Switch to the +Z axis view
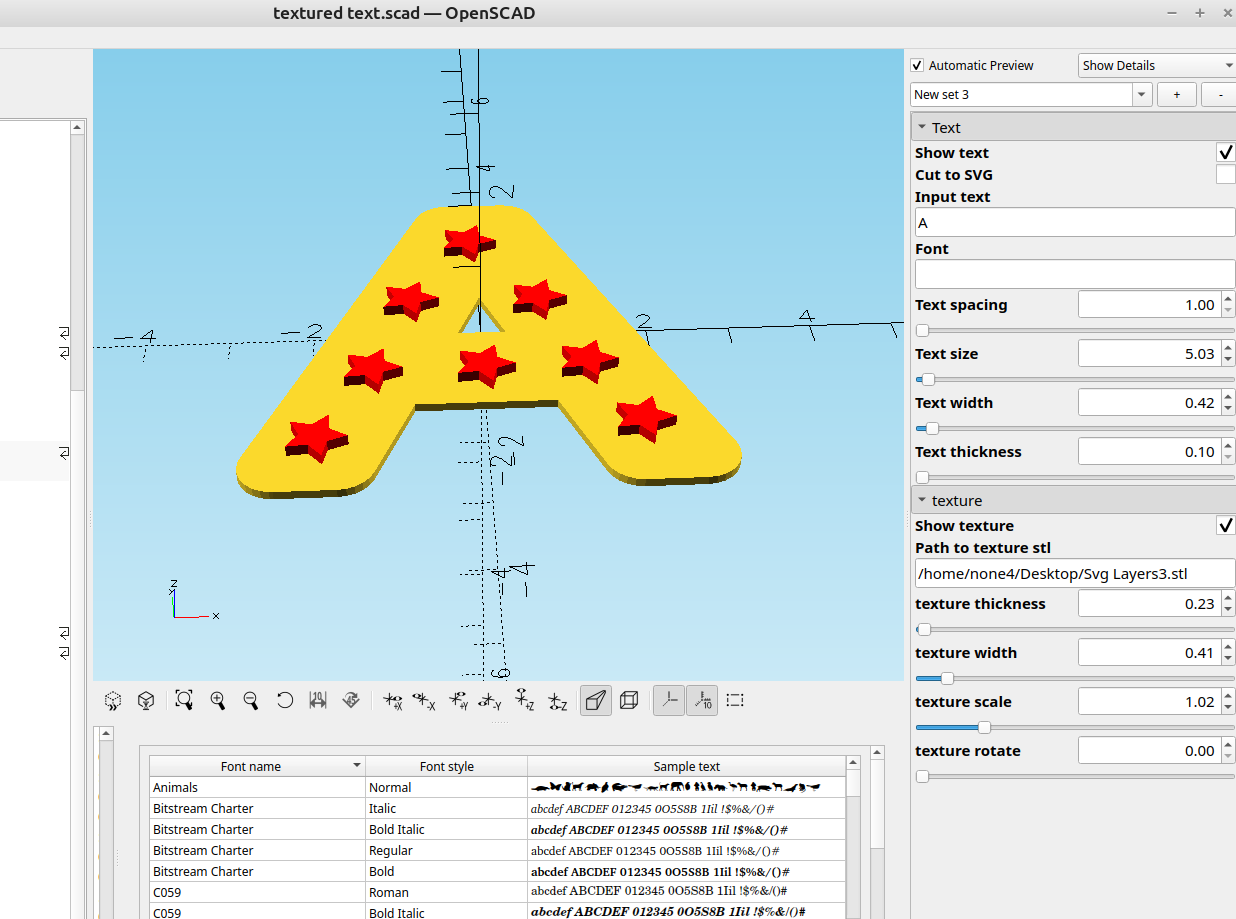The width and height of the screenshot is (1236, 919). point(525,700)
